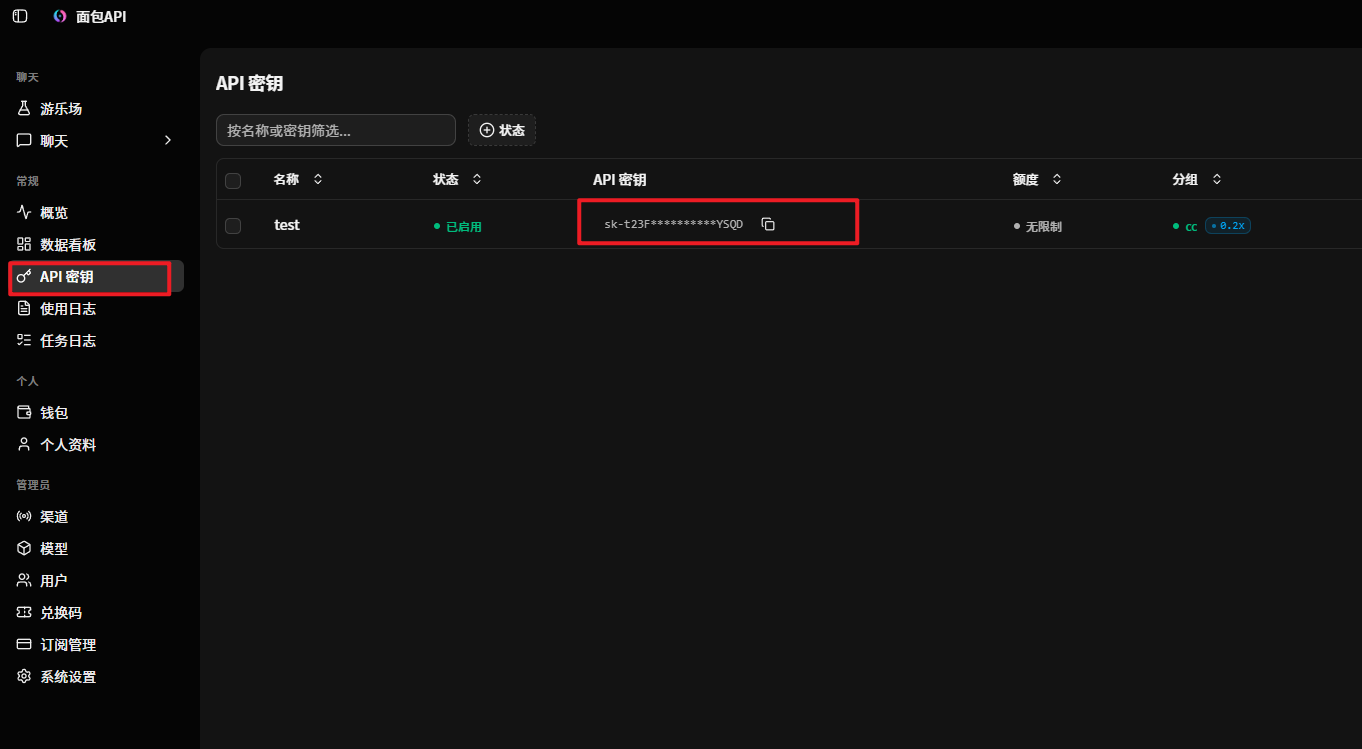Open 游乐场 flask icon
Image resolution: width=1362 pixels, height=749 pixels.
click(25, 109)
